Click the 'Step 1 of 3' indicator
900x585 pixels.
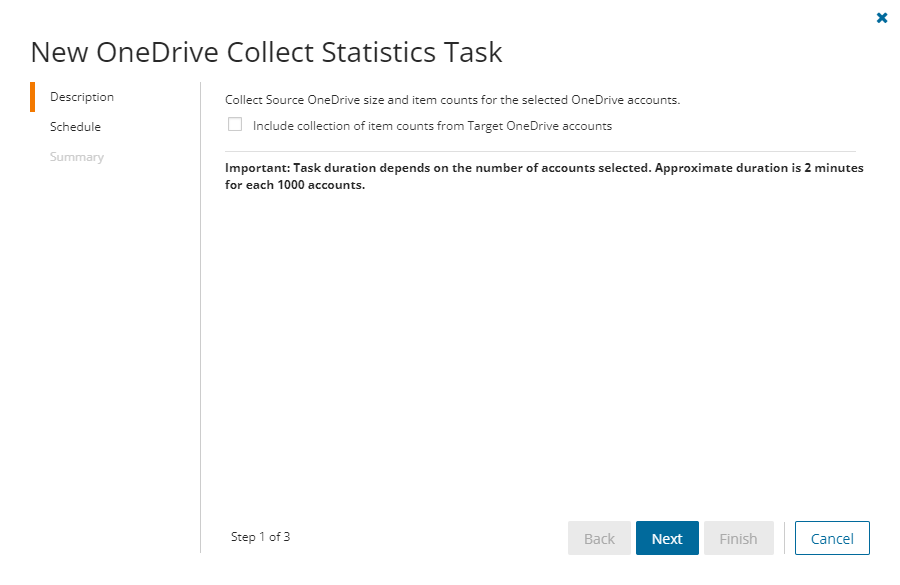click(260, 537)
